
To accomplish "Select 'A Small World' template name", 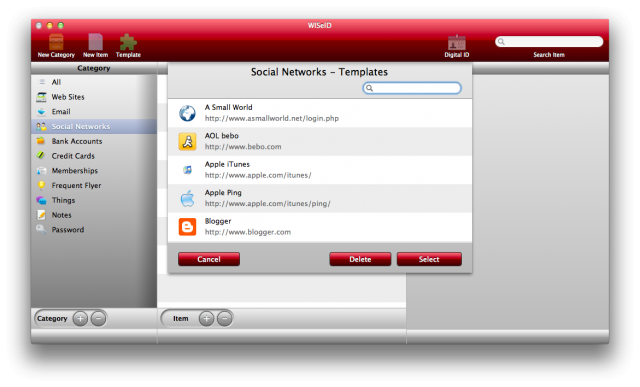I will pos(229,107).
